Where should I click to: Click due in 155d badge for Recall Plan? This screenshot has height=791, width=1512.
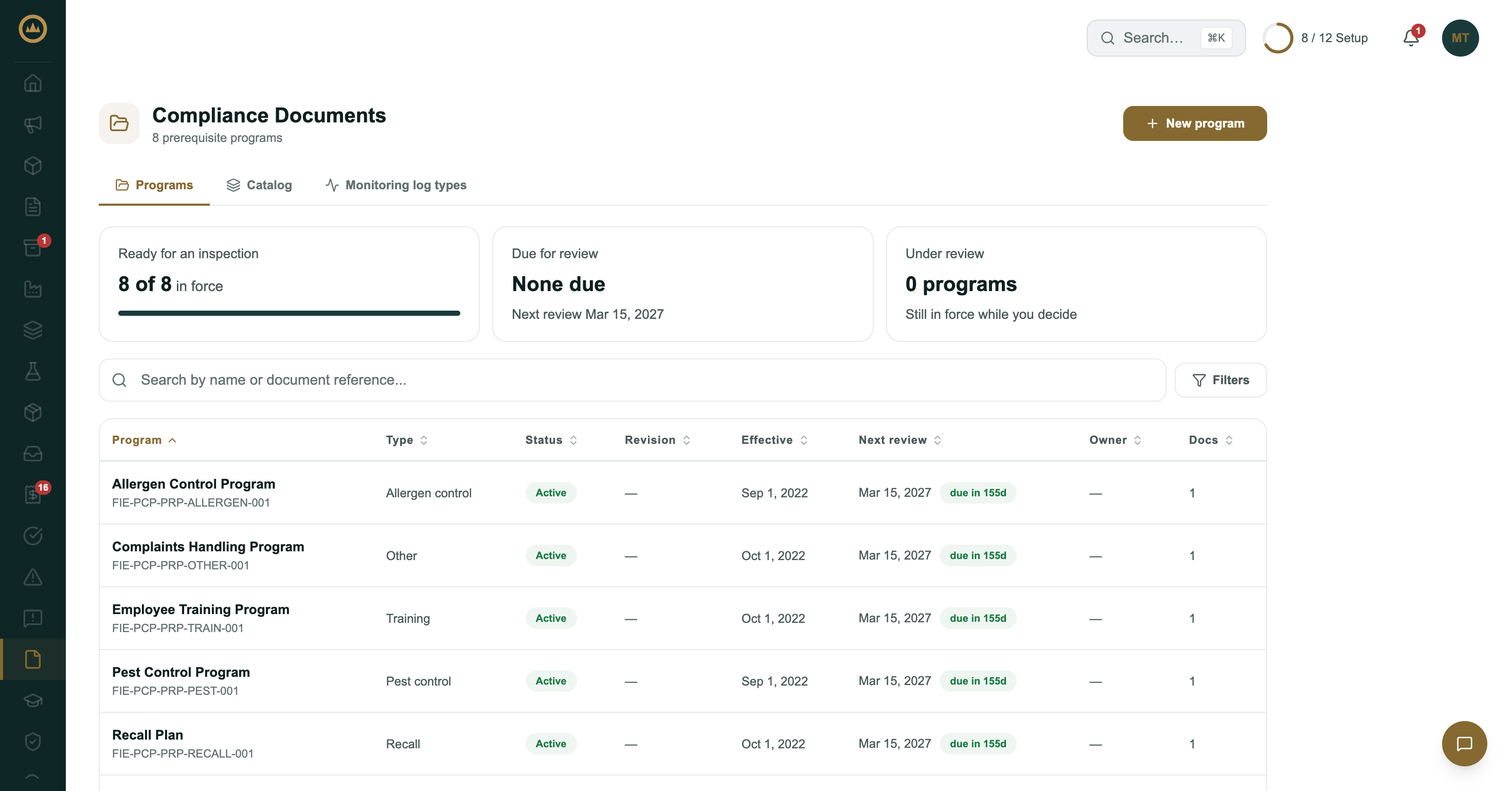click(978, 744)
